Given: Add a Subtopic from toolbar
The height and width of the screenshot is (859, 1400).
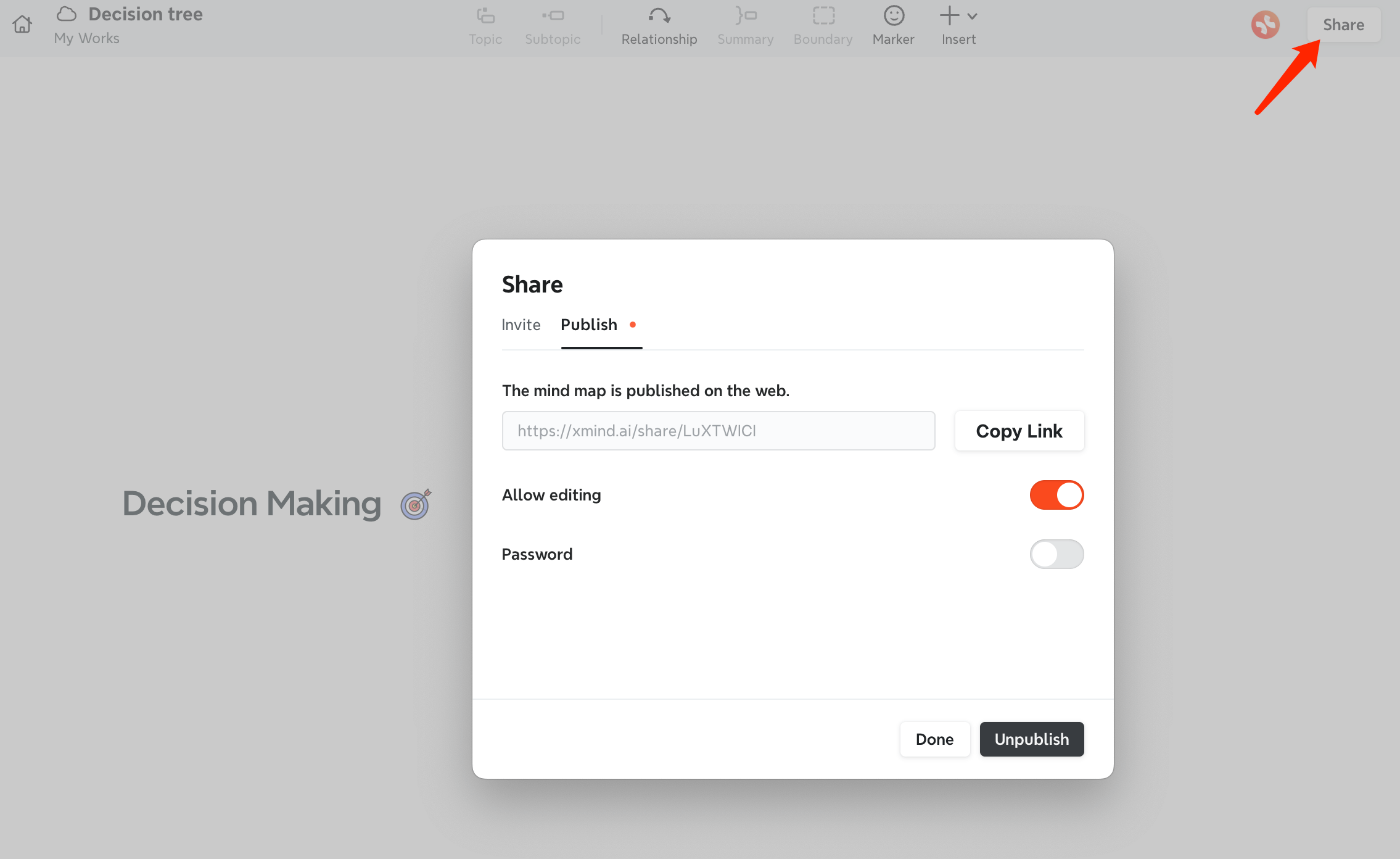Looking at the screenshot, I should [553, 26].
